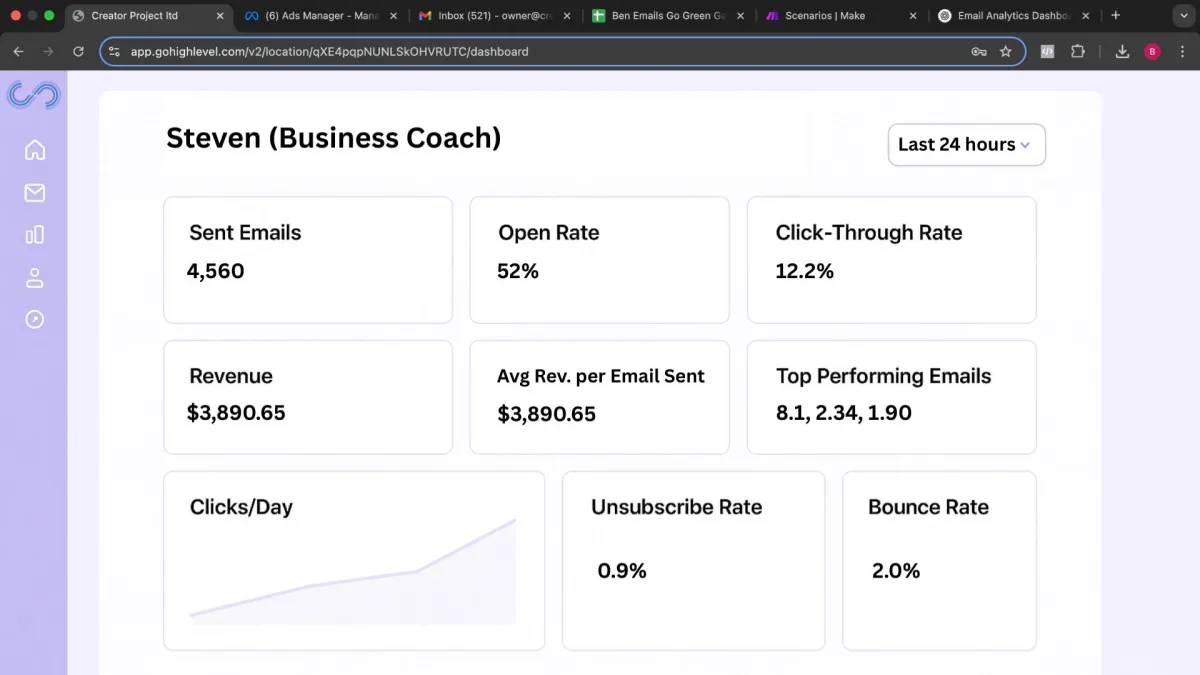Expand the Last 24 hours dropdown
The height and width of the screenshot is (675, 1200).
(966, 145)
